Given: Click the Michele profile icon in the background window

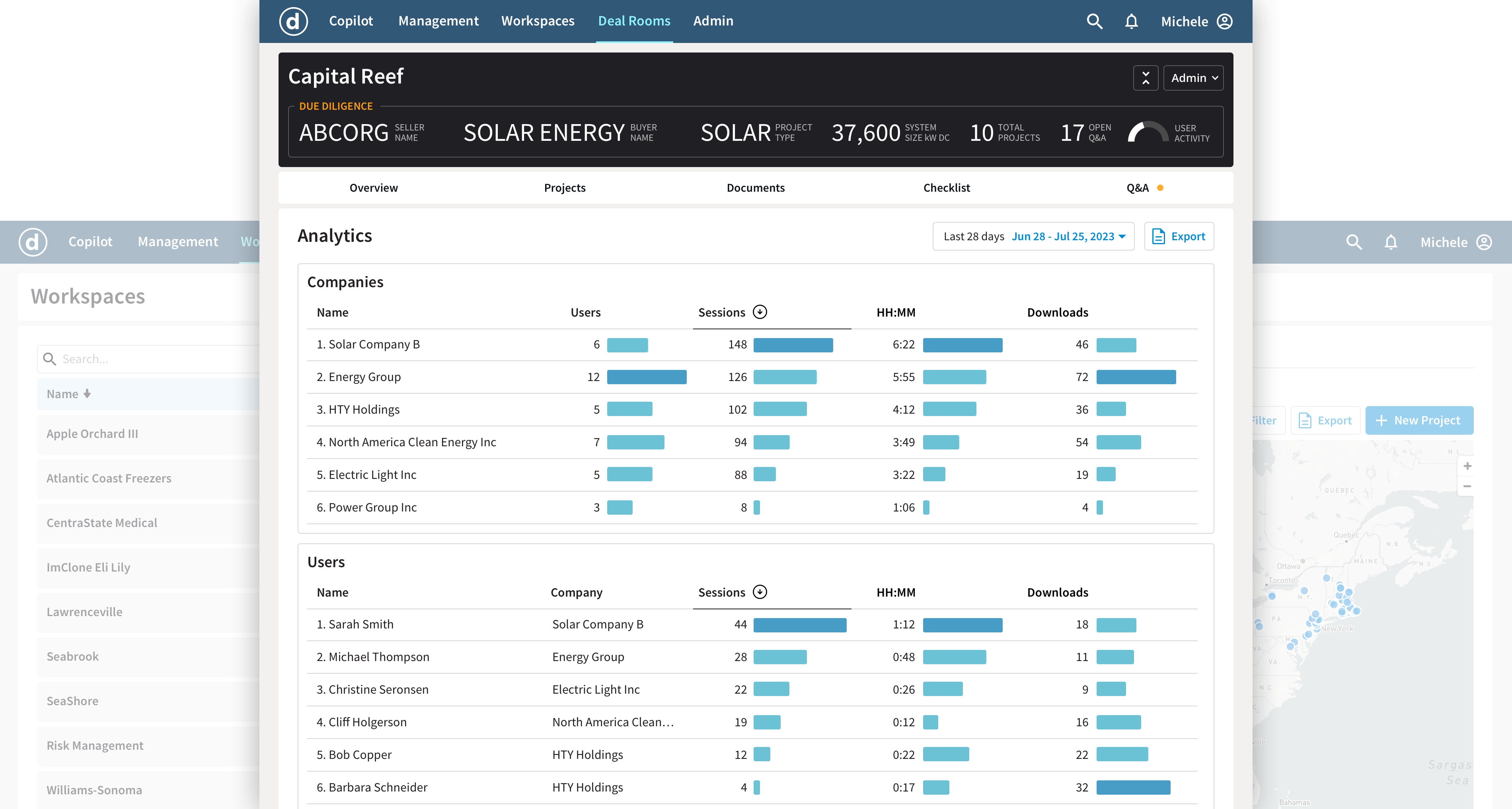Looking at the screenshot, I should (1484, 242).
